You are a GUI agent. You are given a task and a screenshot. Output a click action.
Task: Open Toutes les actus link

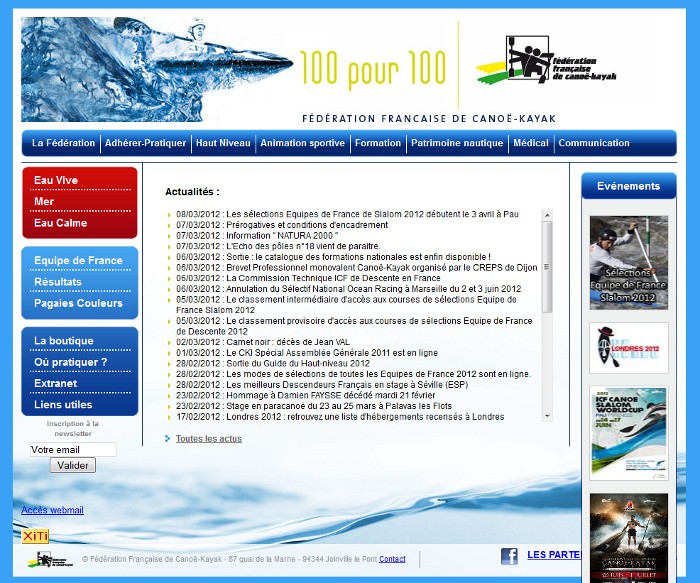209,439
